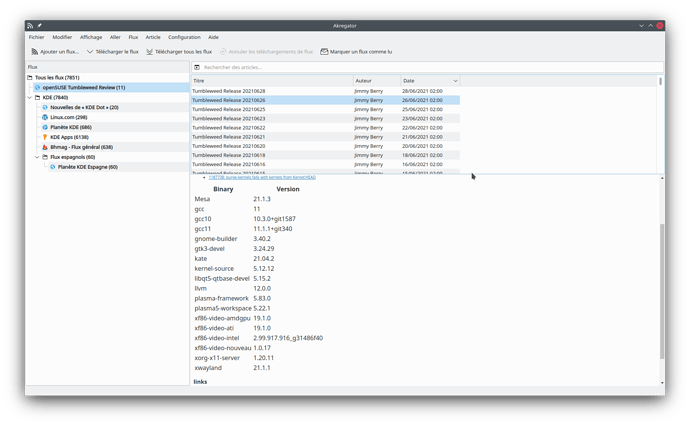Screen dimensions: 690x424
Task: Select Linux.com (298) feed
Action: click(x=69, y=117)
